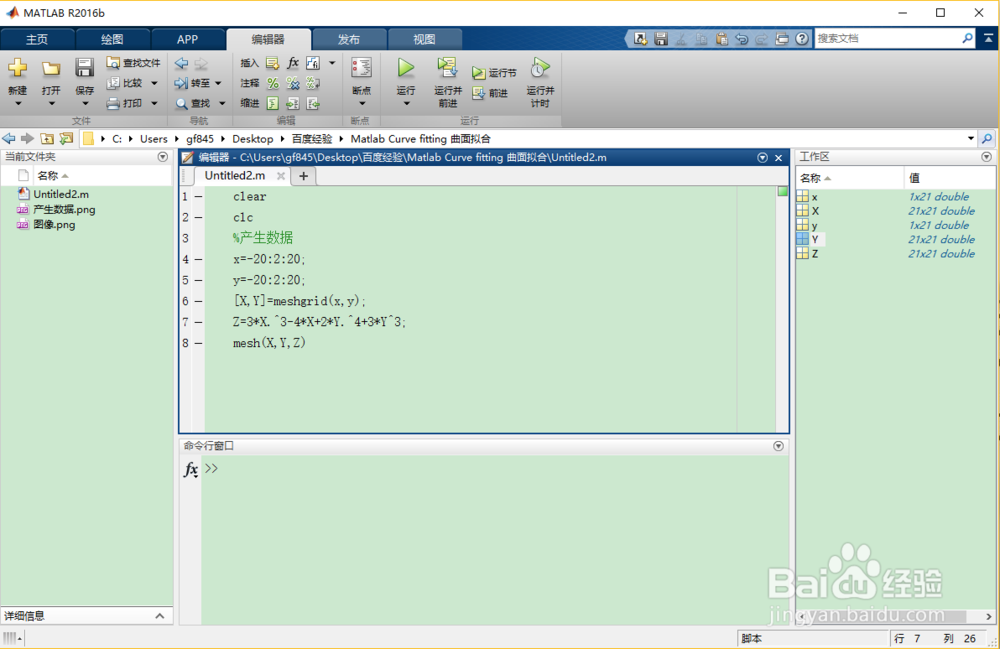The height and width of the screenshot is (649, 1000).
Task: Collapse the ribbon with the top-right arrow
Action: (989, 38)
